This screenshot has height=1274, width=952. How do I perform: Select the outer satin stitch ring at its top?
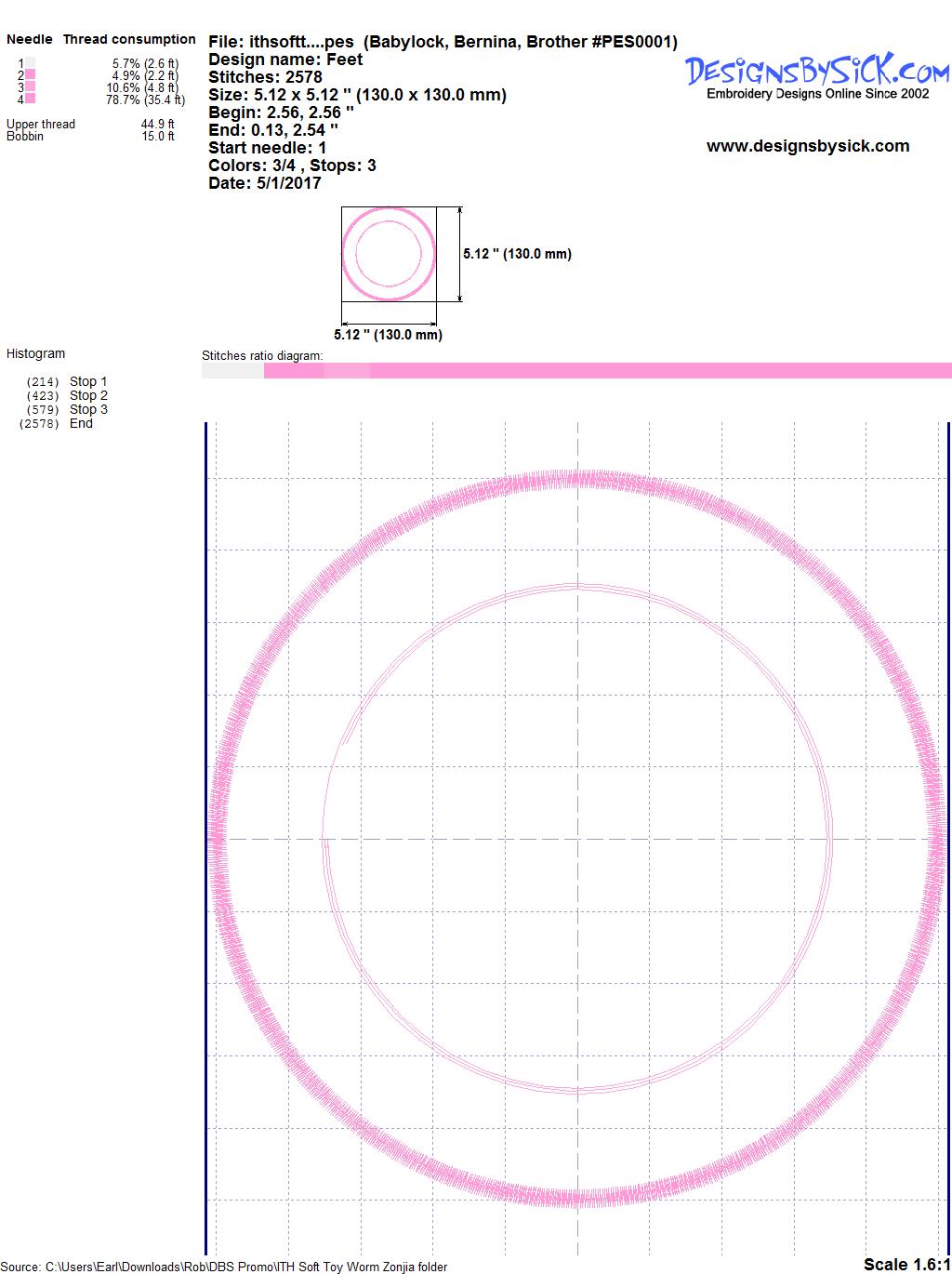point(578,479)
